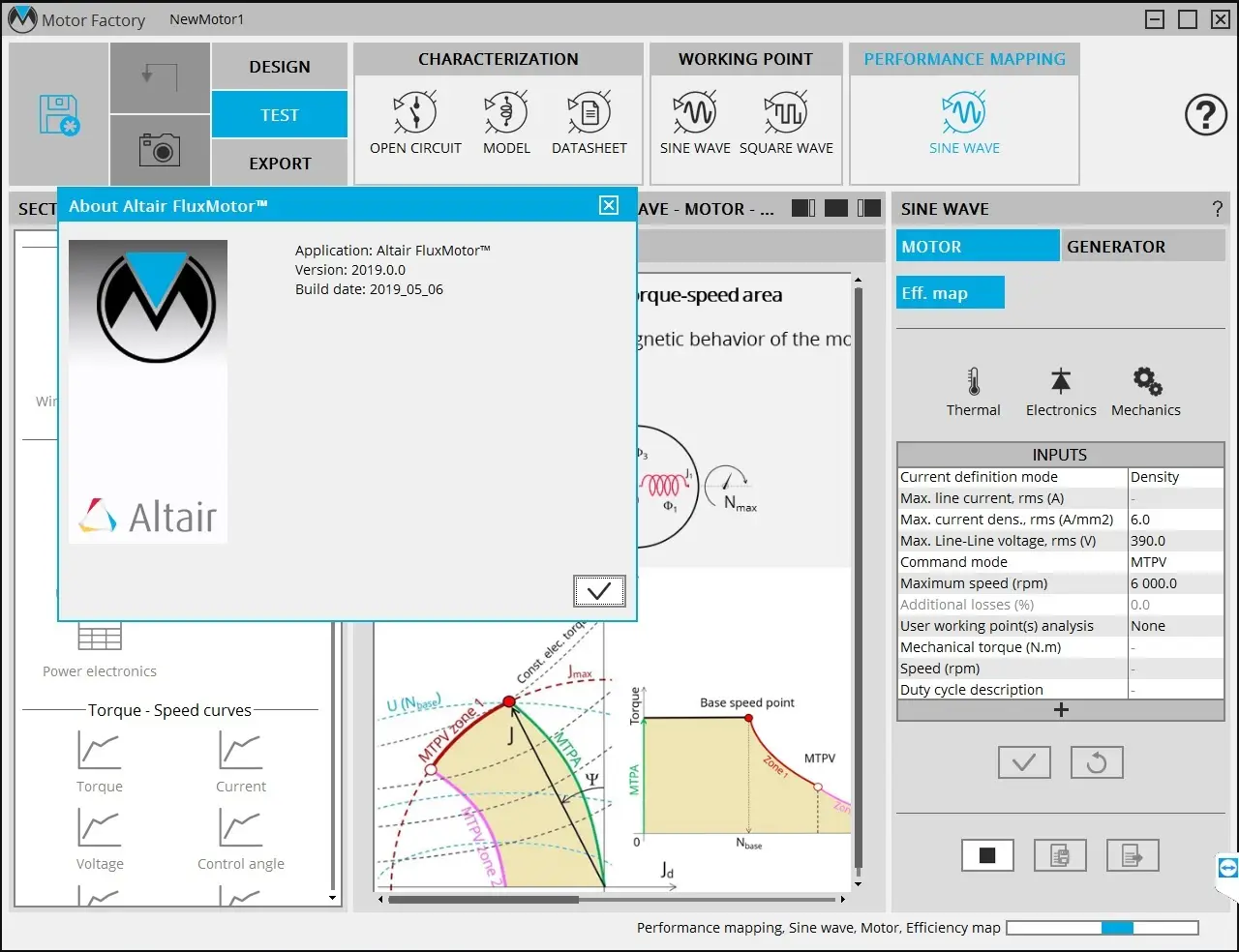Click the Mechanical torque (N.m) row
Image resolution: width=1239 pixels, height=952 pixels.
click(x=1061, y=647)
